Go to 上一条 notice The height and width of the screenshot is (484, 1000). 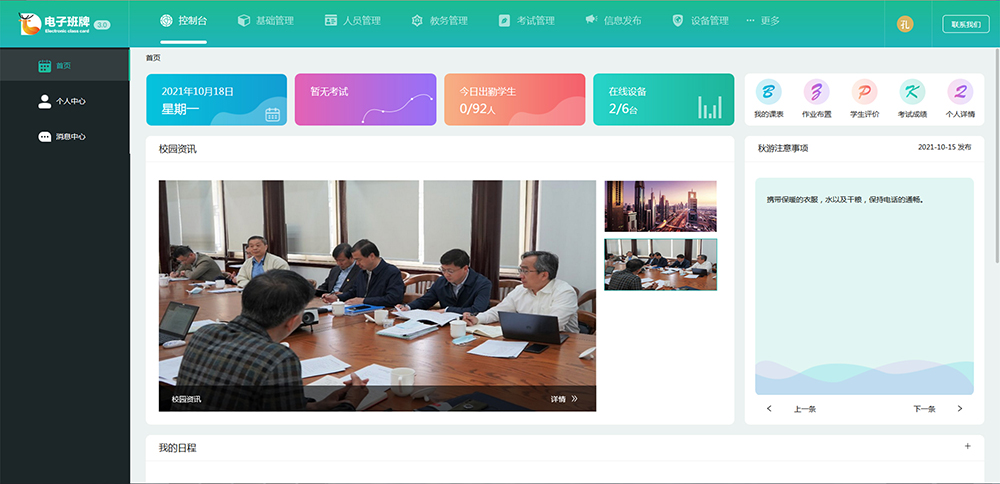click(805, 409)
